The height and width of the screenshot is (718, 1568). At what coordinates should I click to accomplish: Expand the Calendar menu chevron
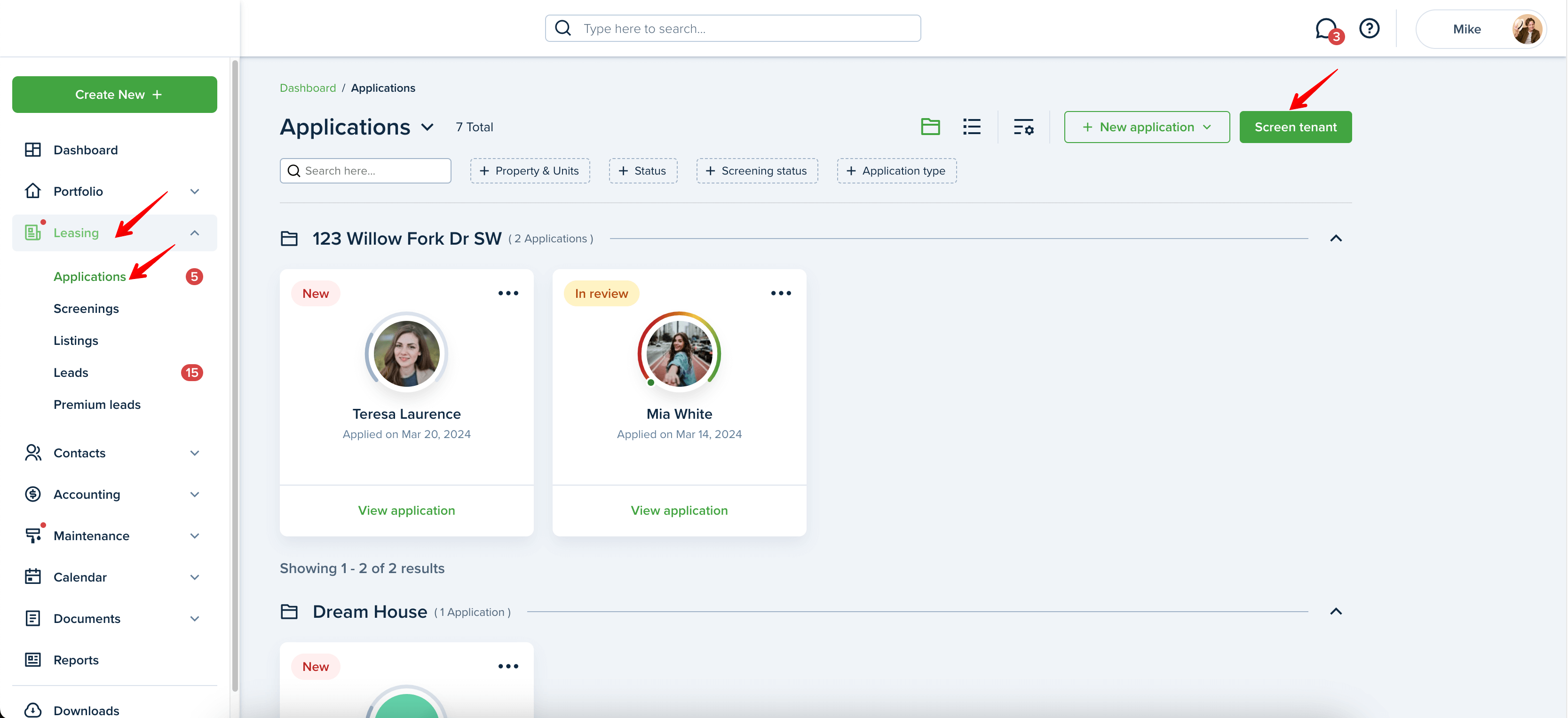click(x=195, y=577)
